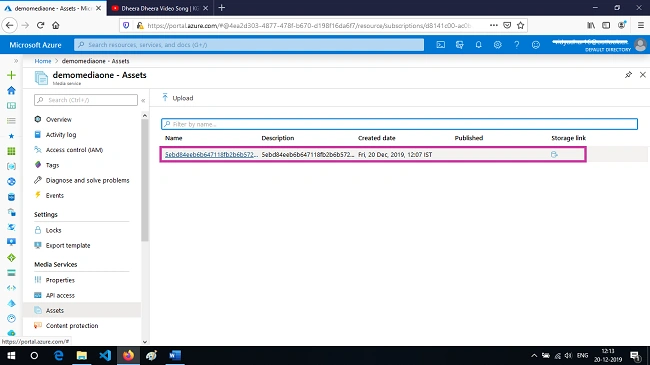The width and height of the screenshot is (650, 365).
Task: Expand the portal sidebar
Action: 16,61
